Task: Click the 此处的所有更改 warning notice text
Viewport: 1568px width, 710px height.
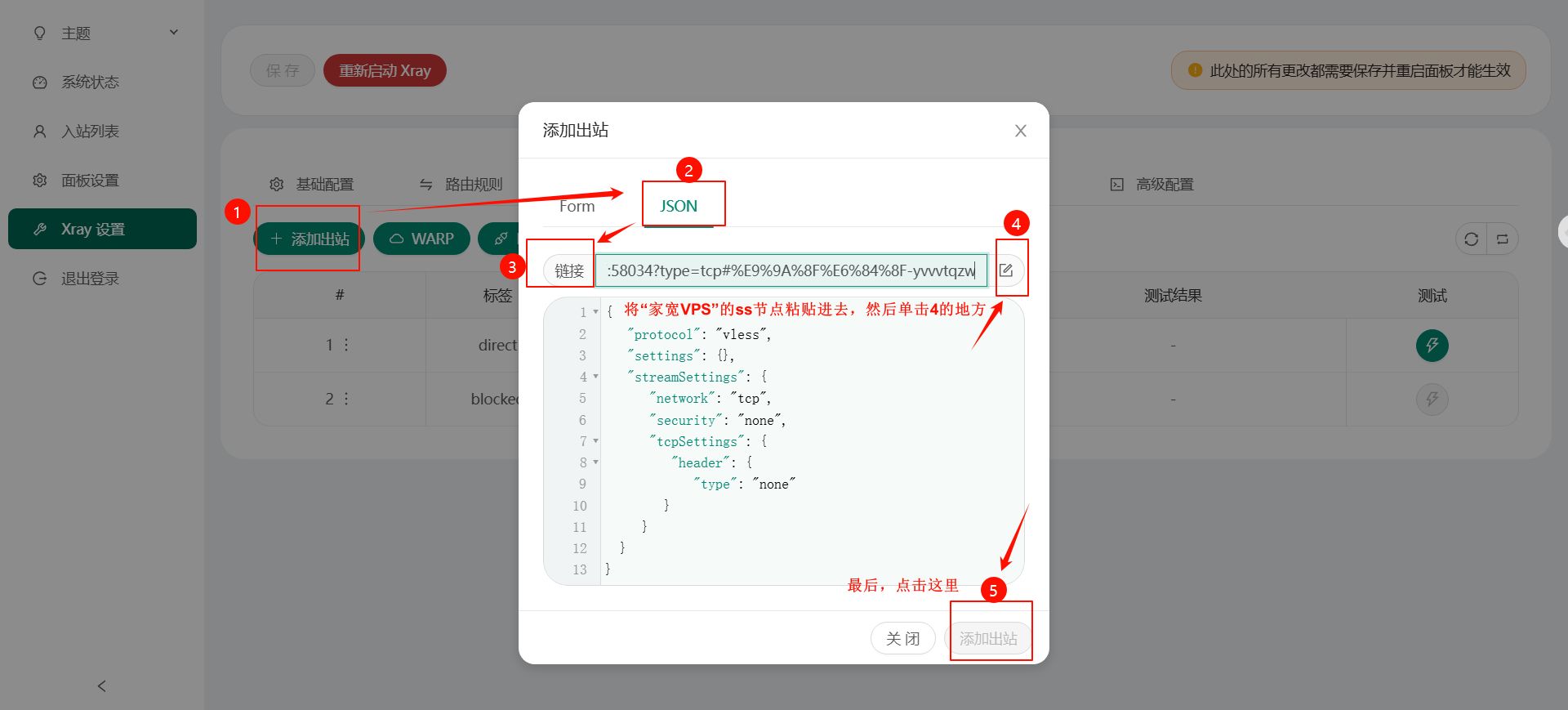Action: 1360,70
